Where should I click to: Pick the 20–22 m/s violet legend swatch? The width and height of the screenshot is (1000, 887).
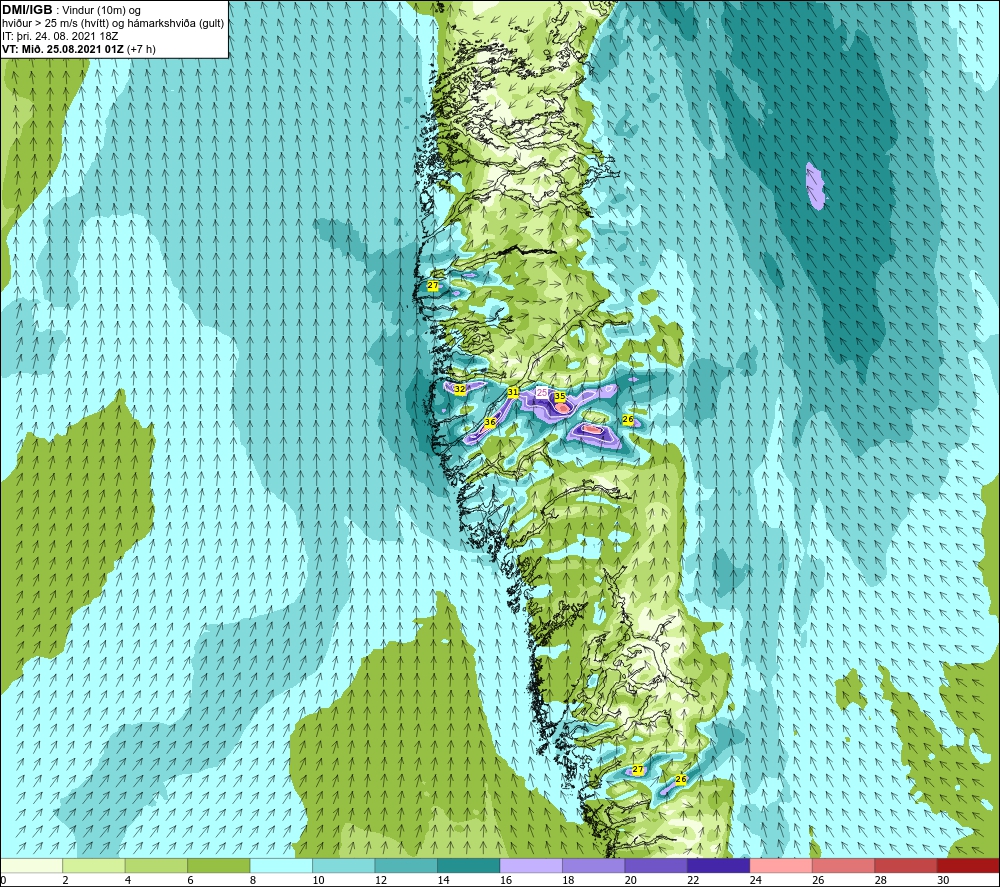tap(656, 866)
